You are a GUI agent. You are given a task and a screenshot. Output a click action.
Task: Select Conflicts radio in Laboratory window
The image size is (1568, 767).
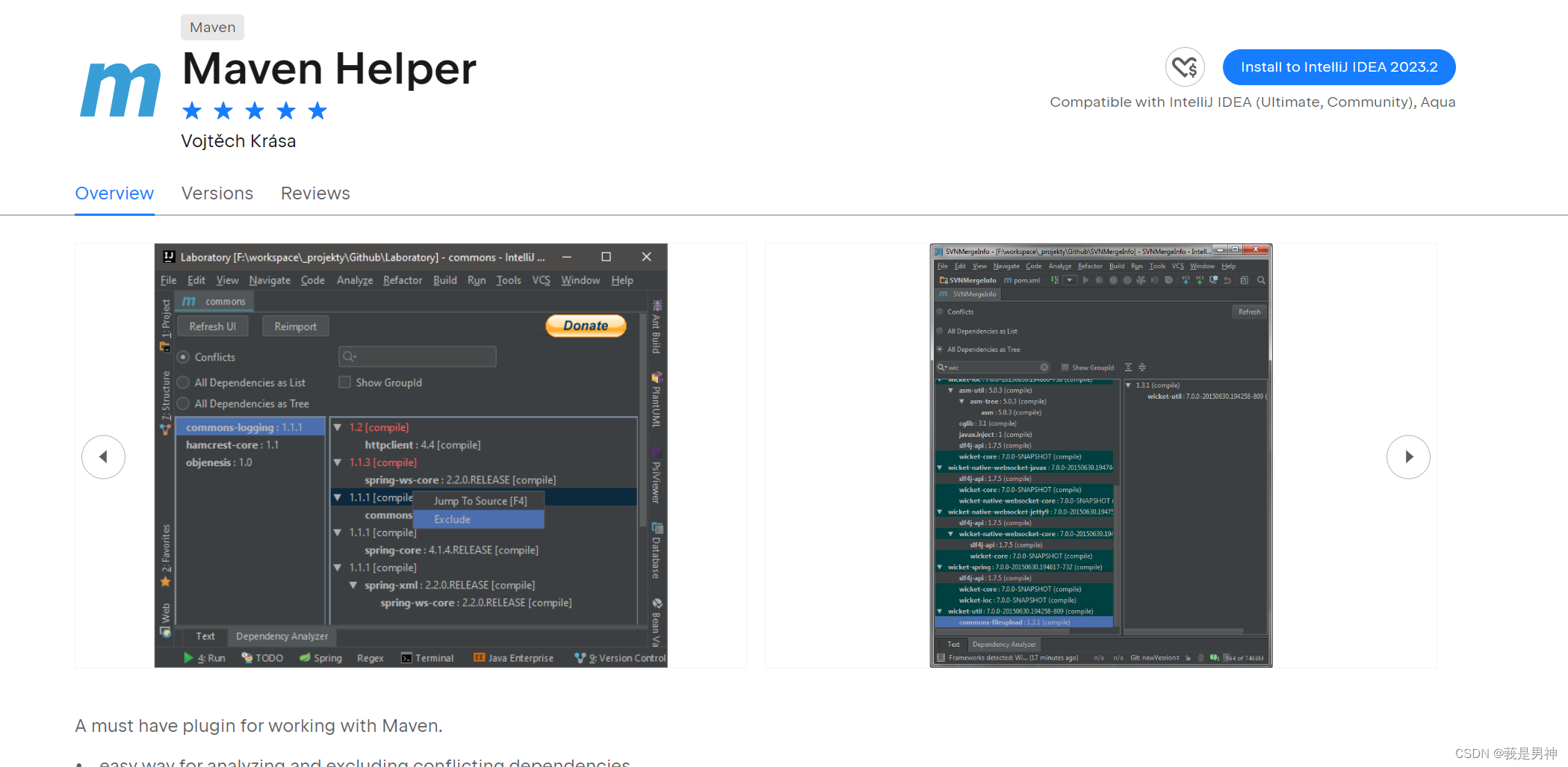point(183,357)
